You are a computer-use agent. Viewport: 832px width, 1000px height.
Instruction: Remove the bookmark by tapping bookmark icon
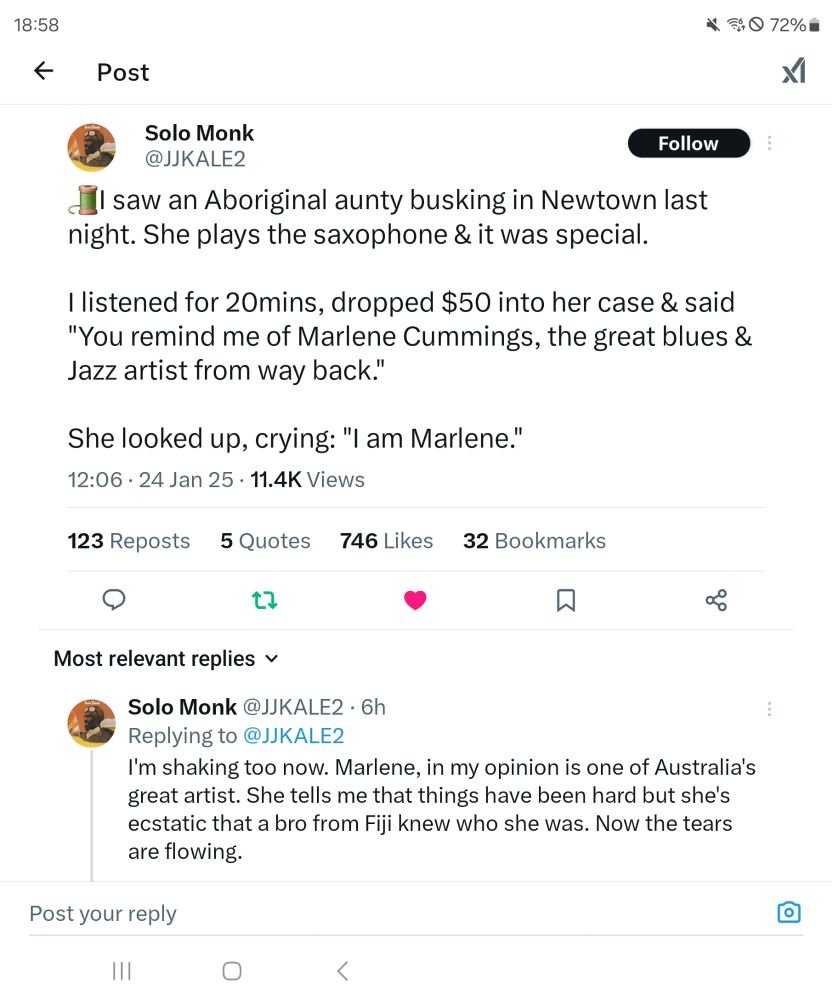click(x=566, y=600)
